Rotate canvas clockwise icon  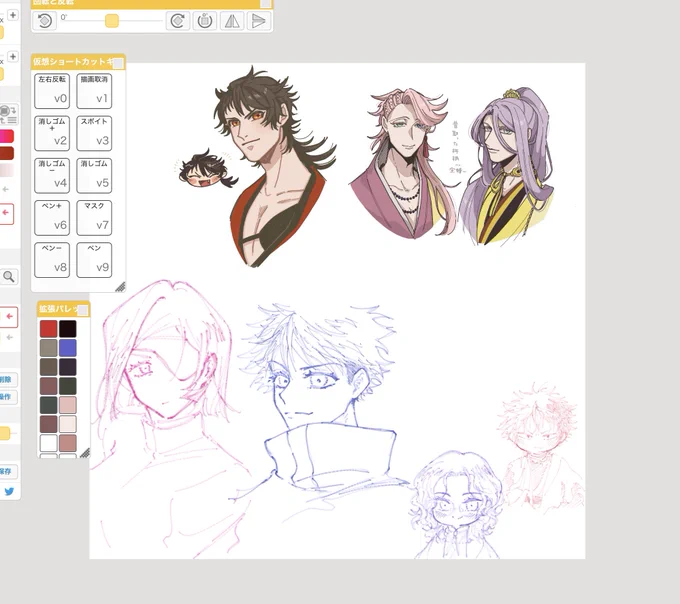177,21
